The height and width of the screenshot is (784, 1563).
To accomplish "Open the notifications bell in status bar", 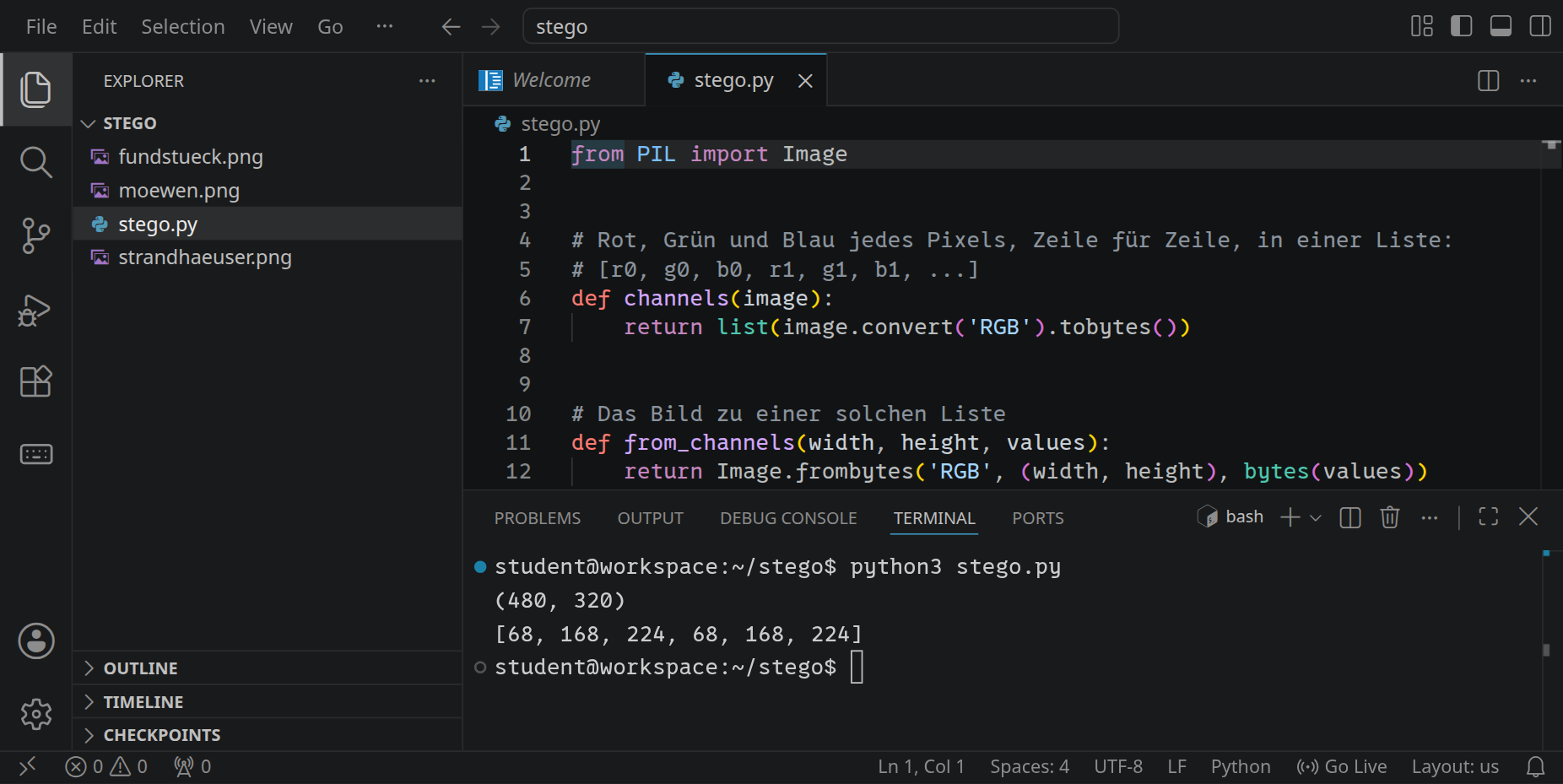I will coord(1535,766).
